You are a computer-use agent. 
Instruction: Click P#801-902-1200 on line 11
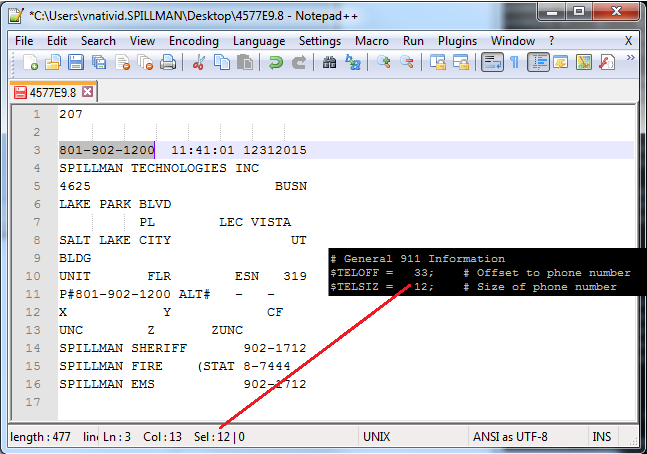[x=115, y=294]
